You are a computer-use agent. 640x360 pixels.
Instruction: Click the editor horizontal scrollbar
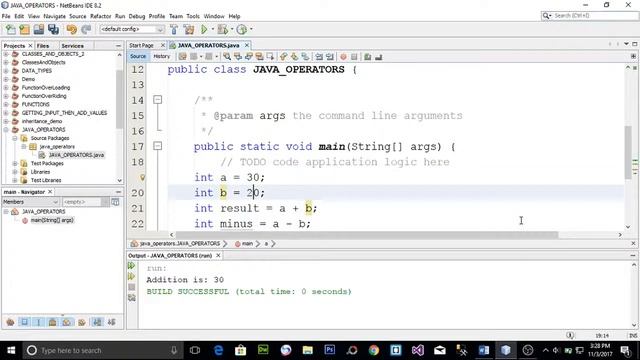pyautogui.click(x=366, y=235)
